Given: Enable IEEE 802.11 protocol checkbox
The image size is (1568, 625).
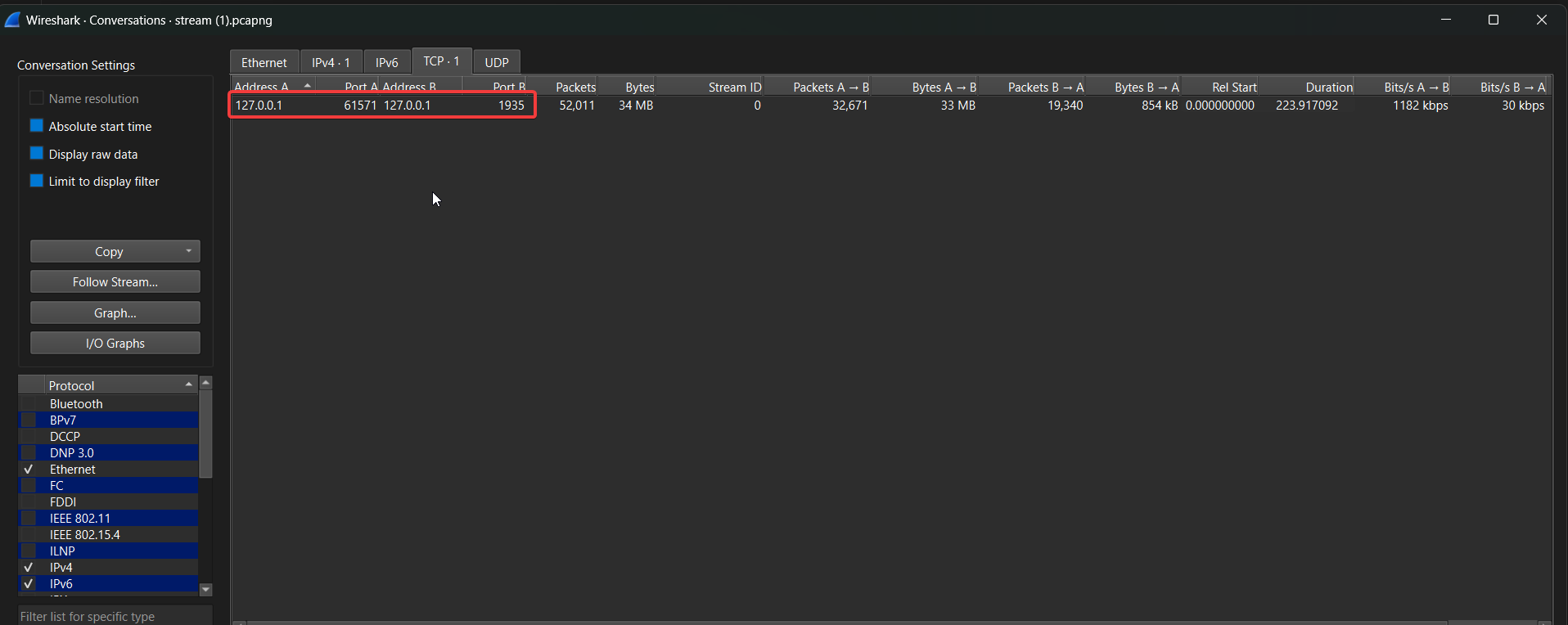Looking at the screenshot, I should (x=29, y=518).
